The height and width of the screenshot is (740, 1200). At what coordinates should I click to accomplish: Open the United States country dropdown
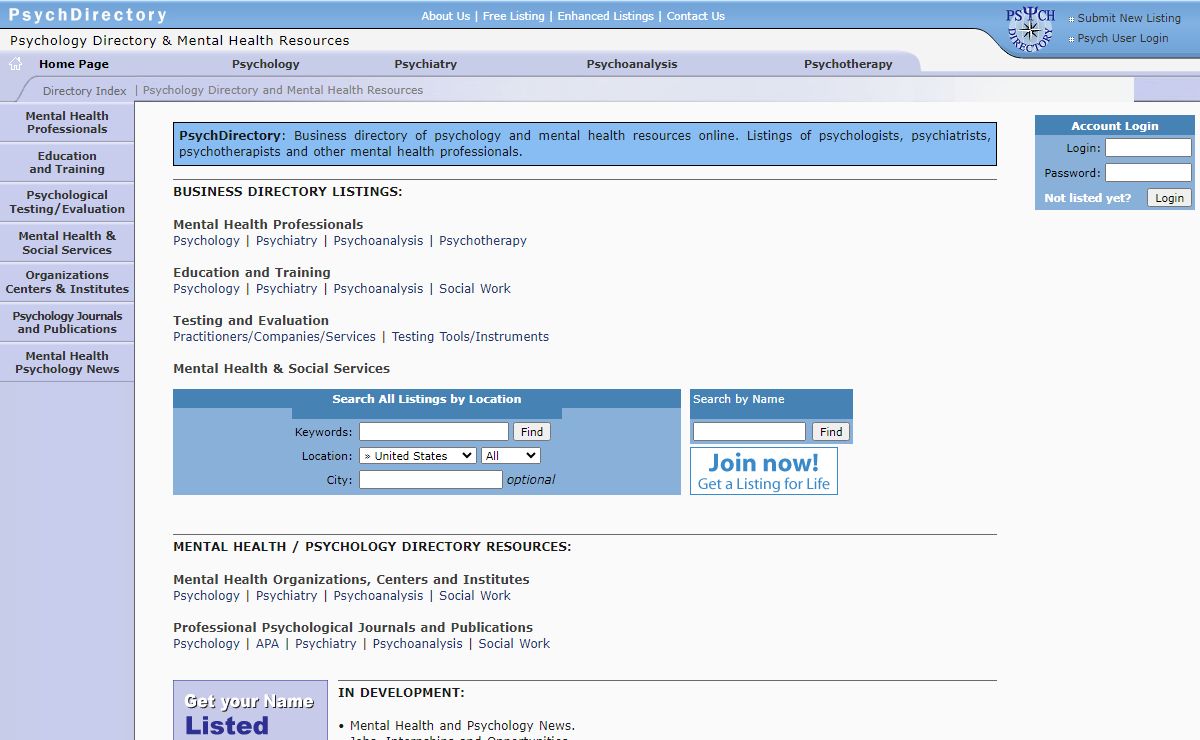point(418,456)
